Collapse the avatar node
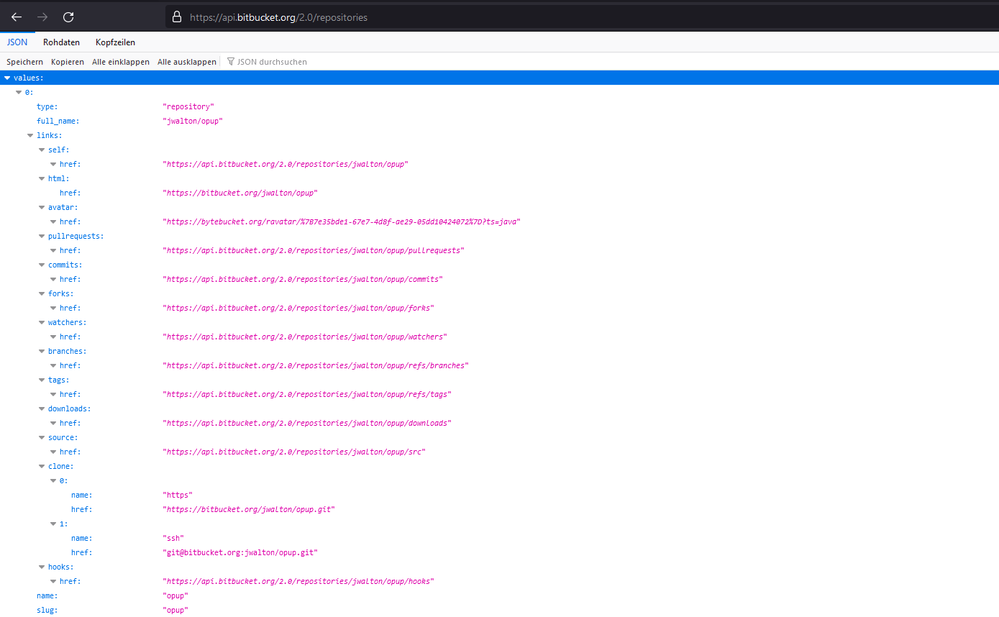Image resolution: width=999 pixels, height=617 pixels. (x=41, y=207)
